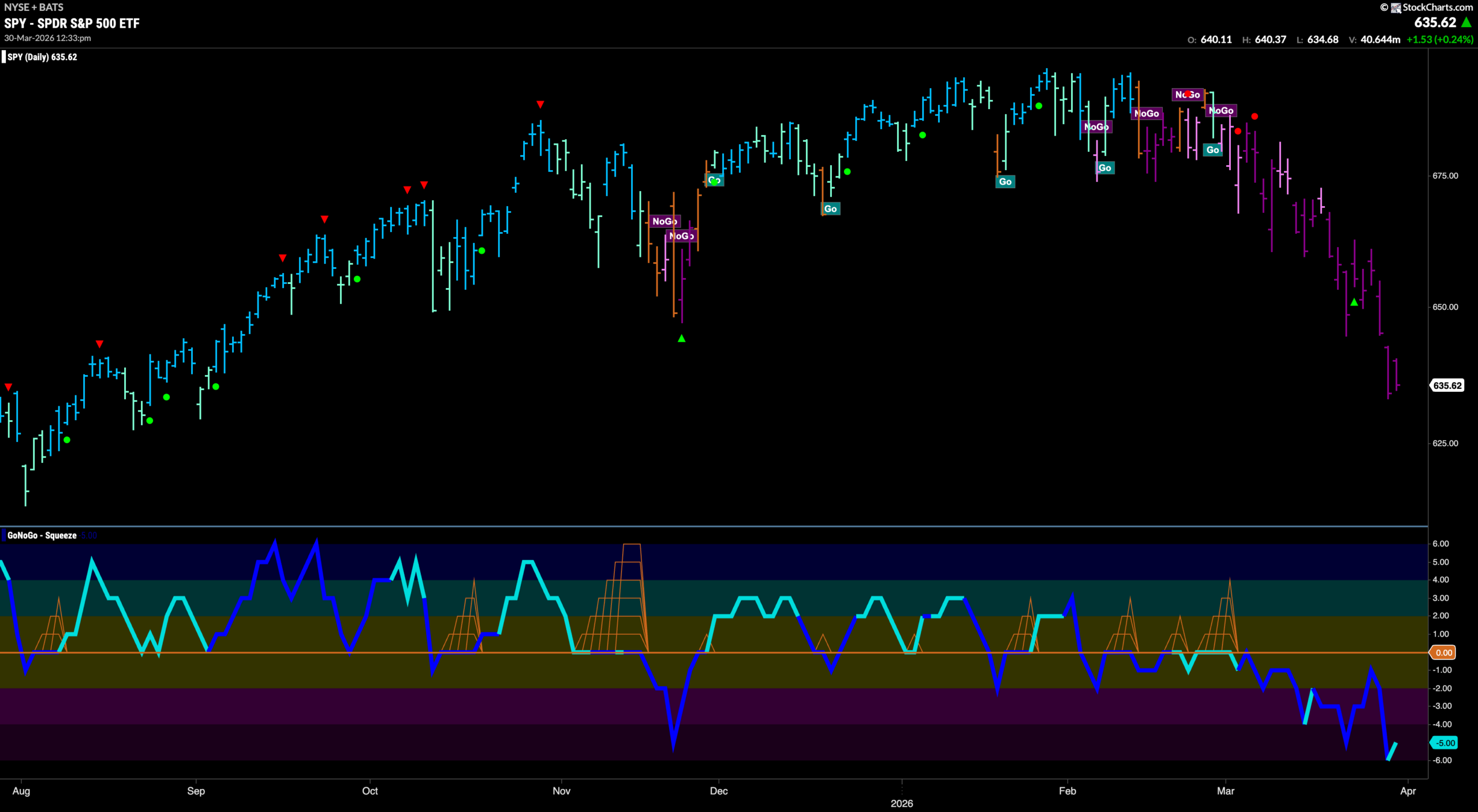Click the Go flag in early February
The width and height of the screenshot is (1478, 812).
pyautogui.click(x=1104, y=168)
